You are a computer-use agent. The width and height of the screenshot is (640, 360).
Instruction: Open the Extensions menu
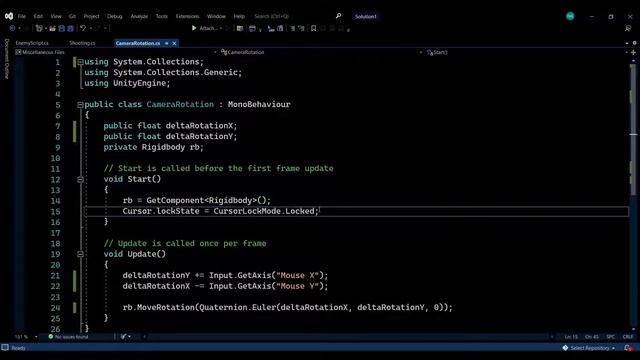coord(187,16)
